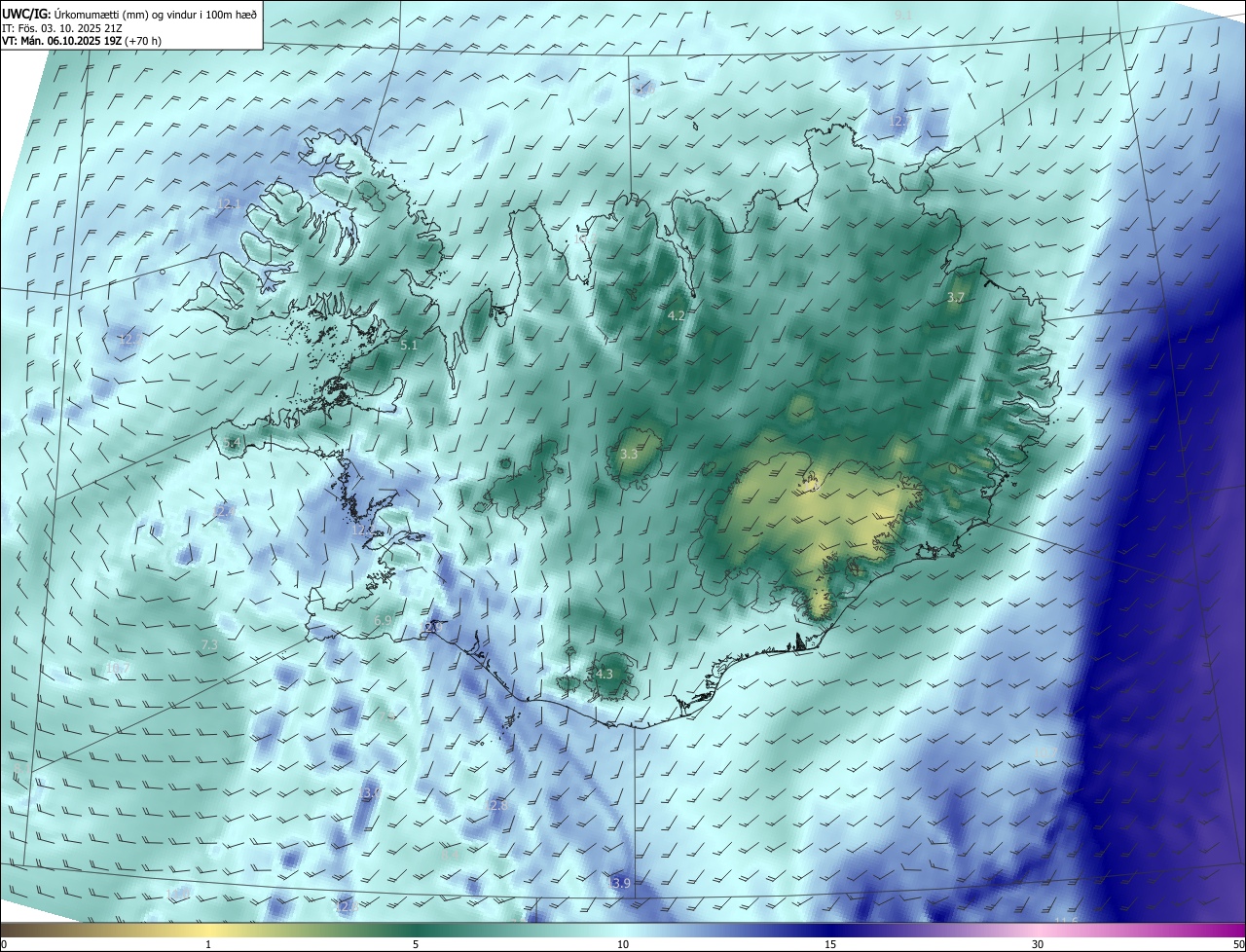Click the 12.1 value label over the Westfjords
Screen dimensions: 1246x952
228,203
